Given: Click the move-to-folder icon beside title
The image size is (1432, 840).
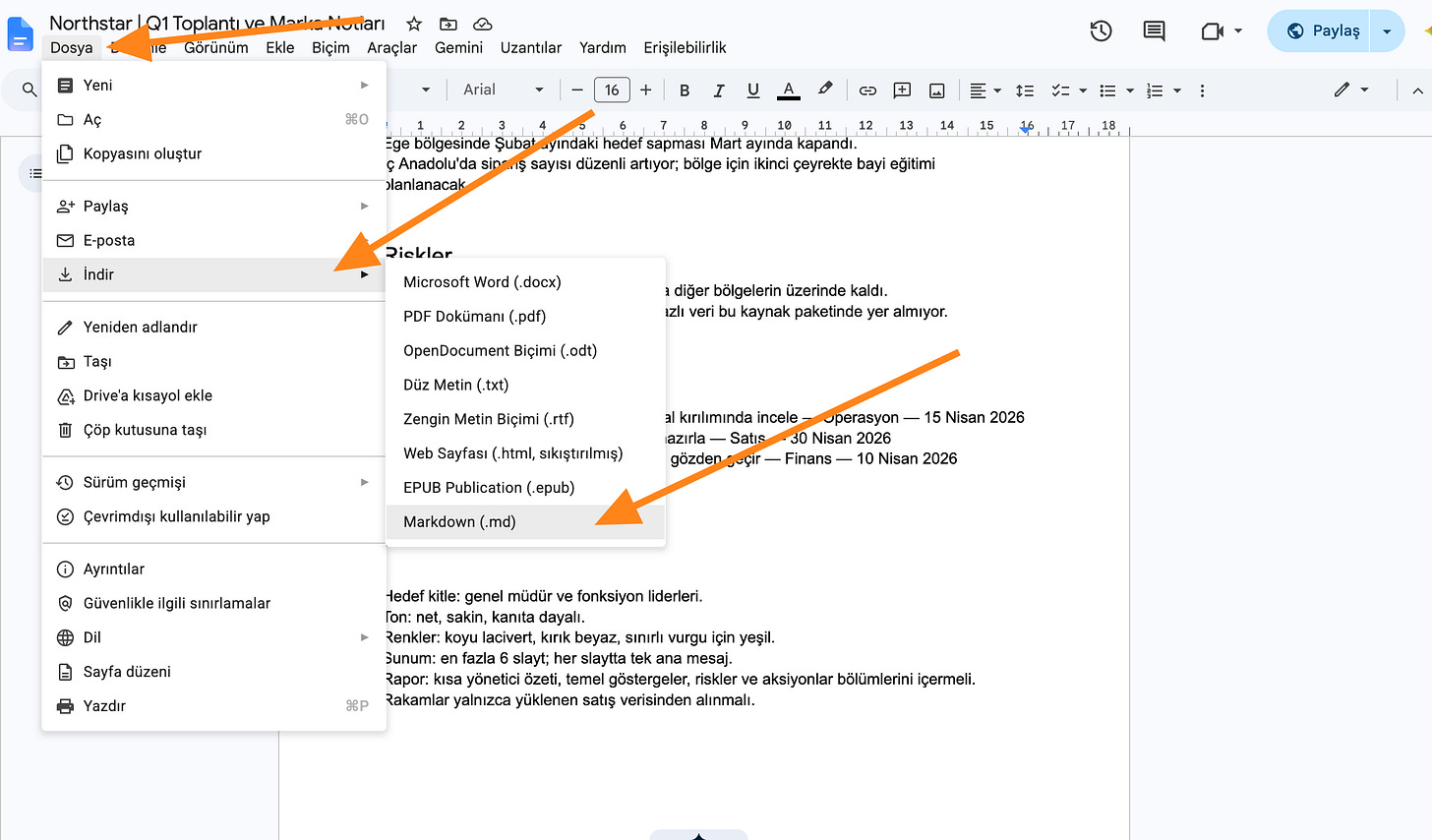Looking at the screenshot, I should coord(448,24).
